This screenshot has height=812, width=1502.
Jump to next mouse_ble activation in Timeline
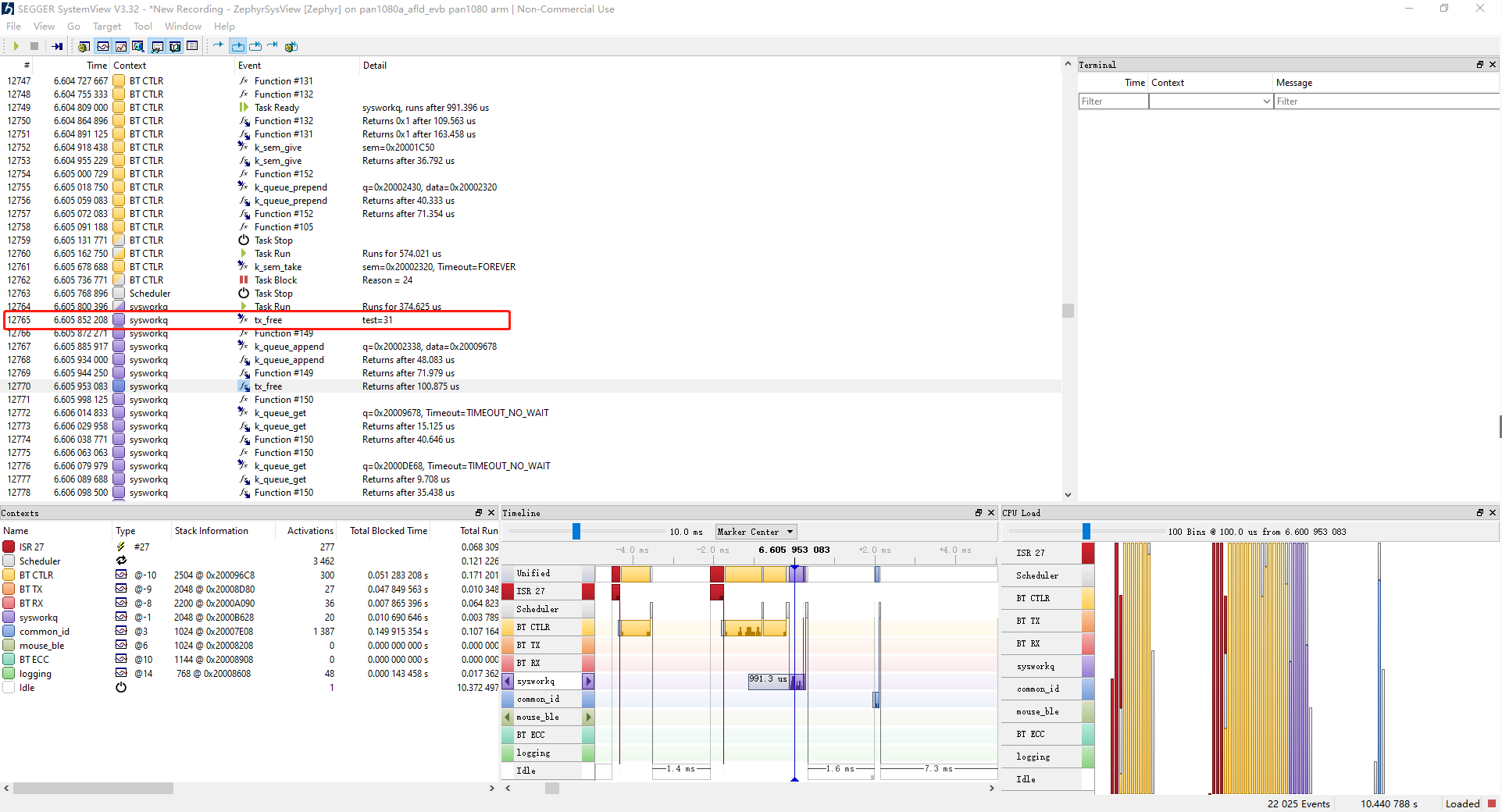[588, 718]
